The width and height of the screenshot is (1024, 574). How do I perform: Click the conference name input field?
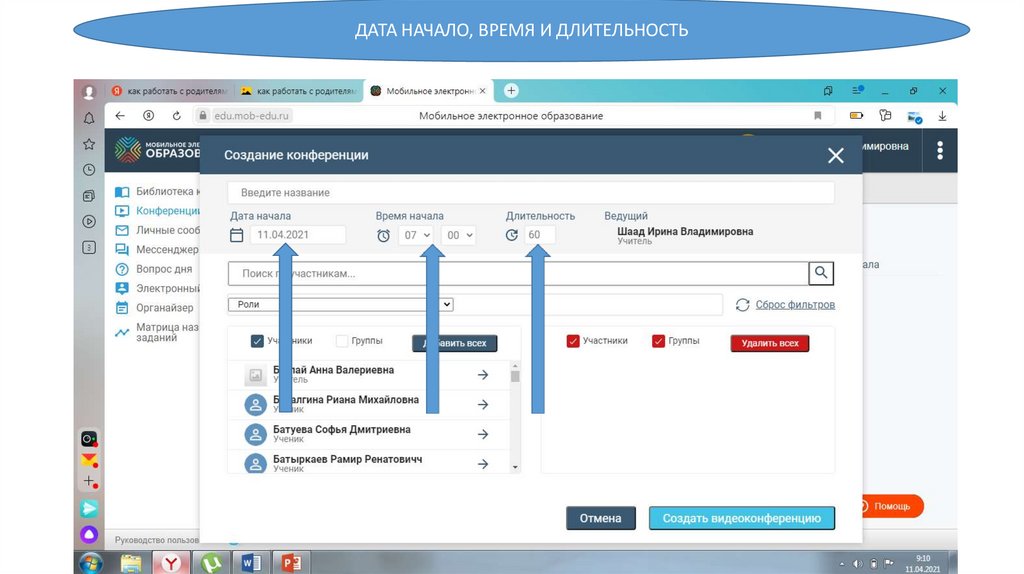[530, 192]
